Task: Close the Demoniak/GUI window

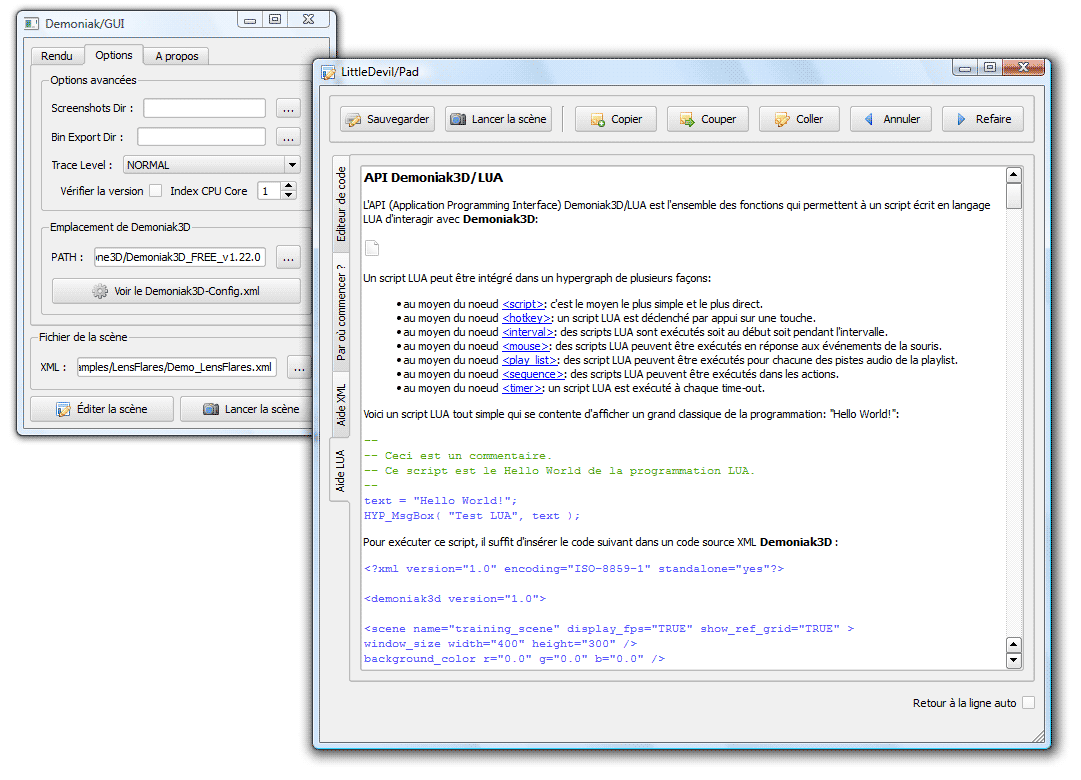Action: point(309,19)
